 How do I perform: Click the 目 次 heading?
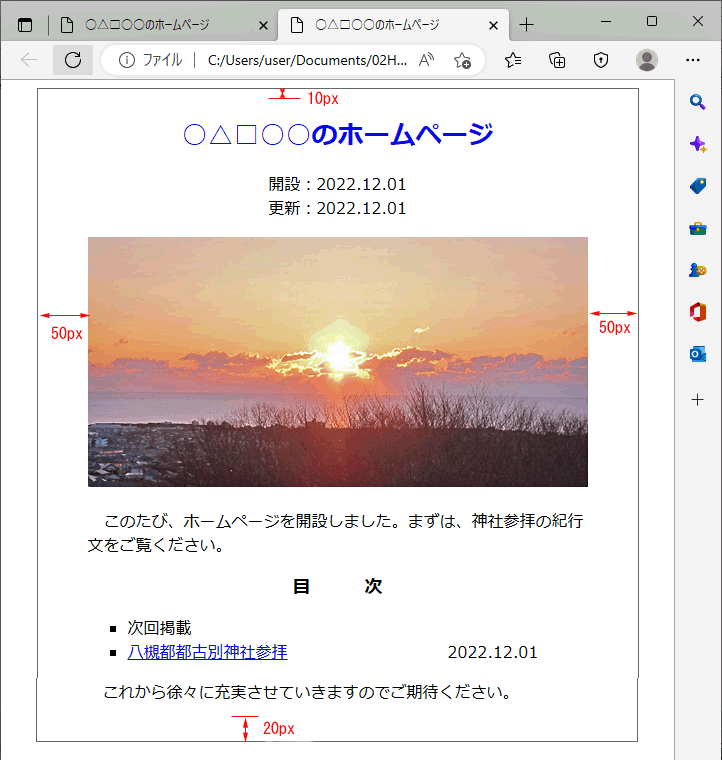pos(338,586)
